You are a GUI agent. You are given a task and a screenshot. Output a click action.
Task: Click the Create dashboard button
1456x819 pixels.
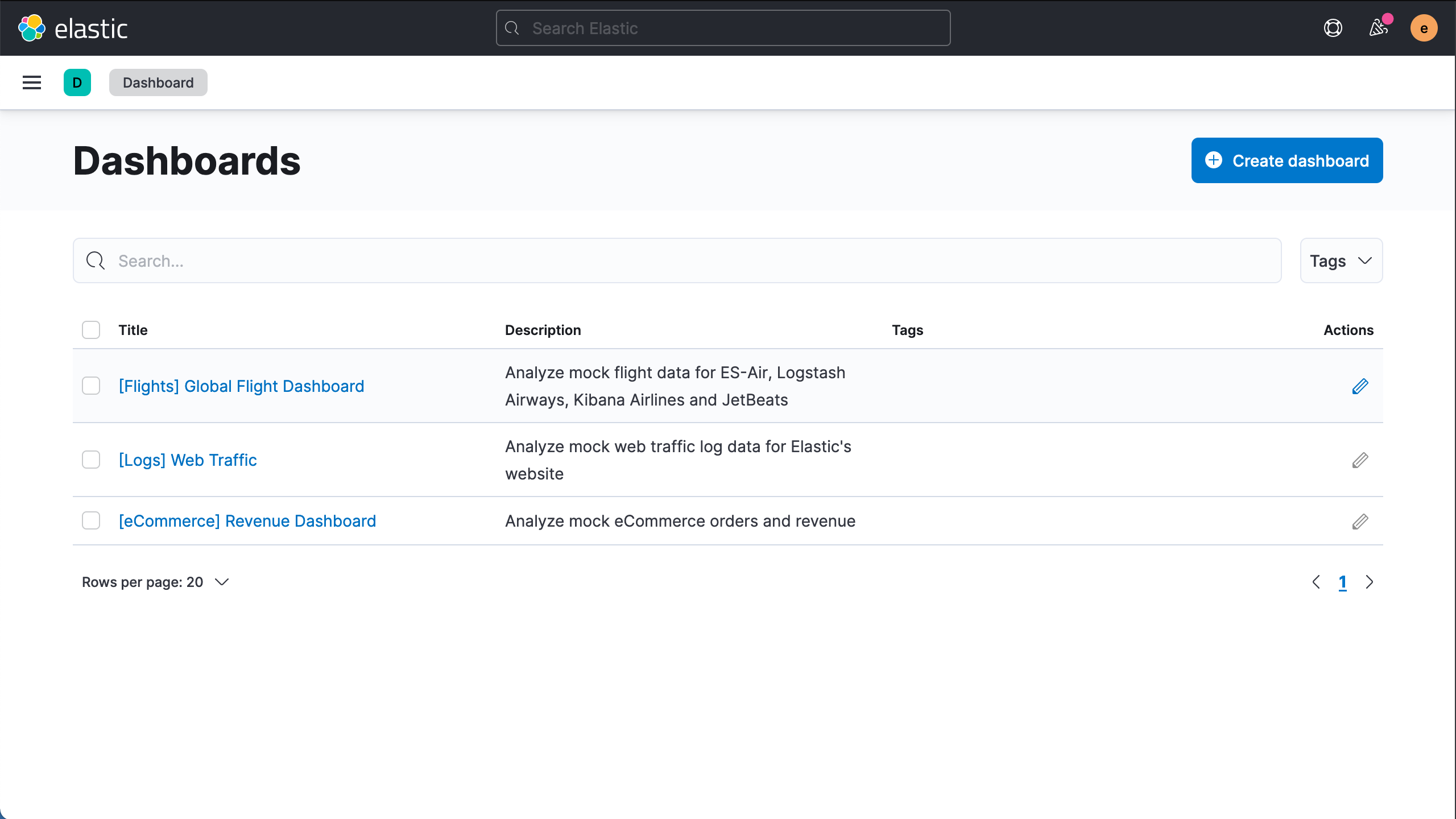pos(1287,160)
